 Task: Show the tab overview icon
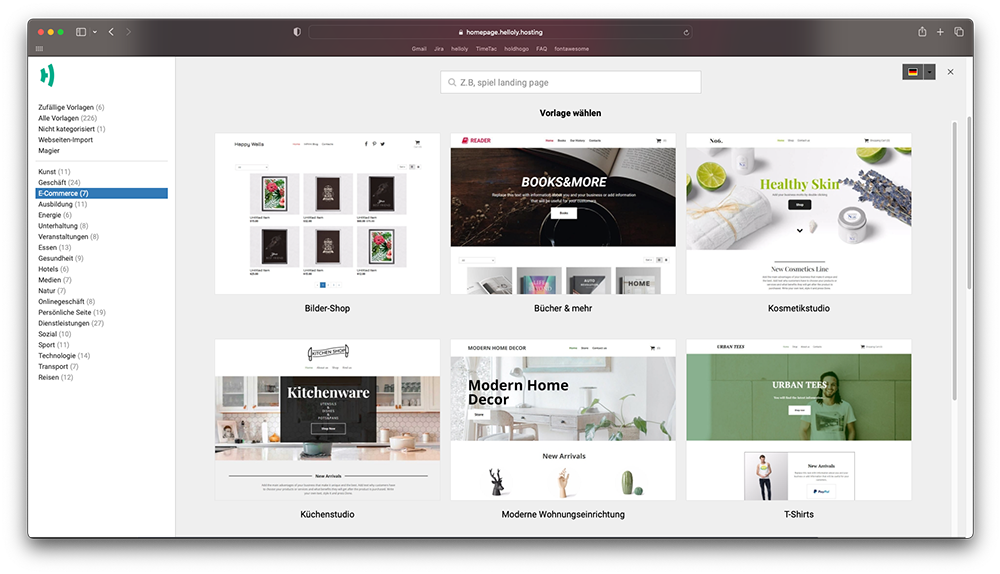pos(959,31)
